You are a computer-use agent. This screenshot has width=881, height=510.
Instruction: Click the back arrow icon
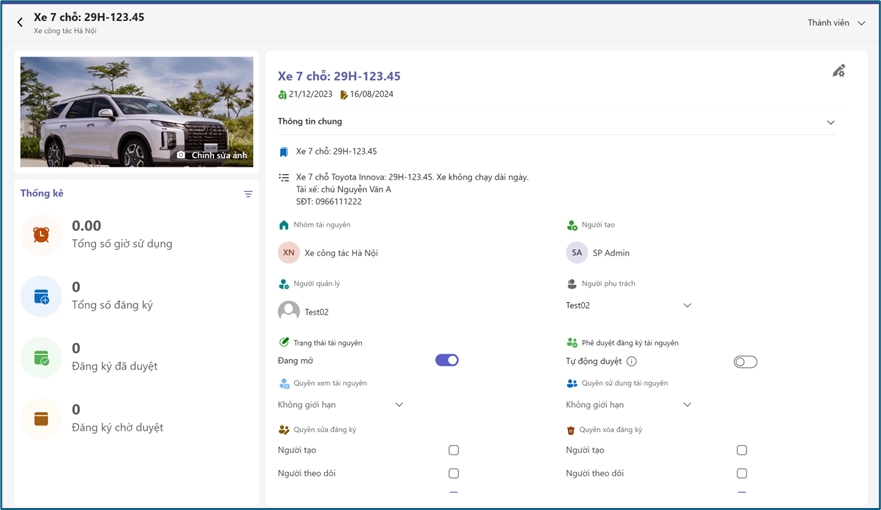click(20, 22)
